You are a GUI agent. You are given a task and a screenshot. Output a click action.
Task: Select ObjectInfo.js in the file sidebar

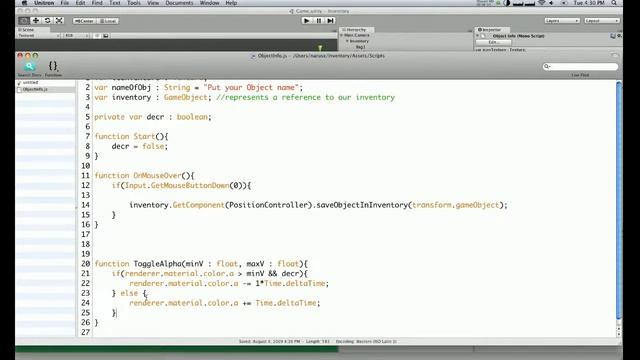coord(35,89)
